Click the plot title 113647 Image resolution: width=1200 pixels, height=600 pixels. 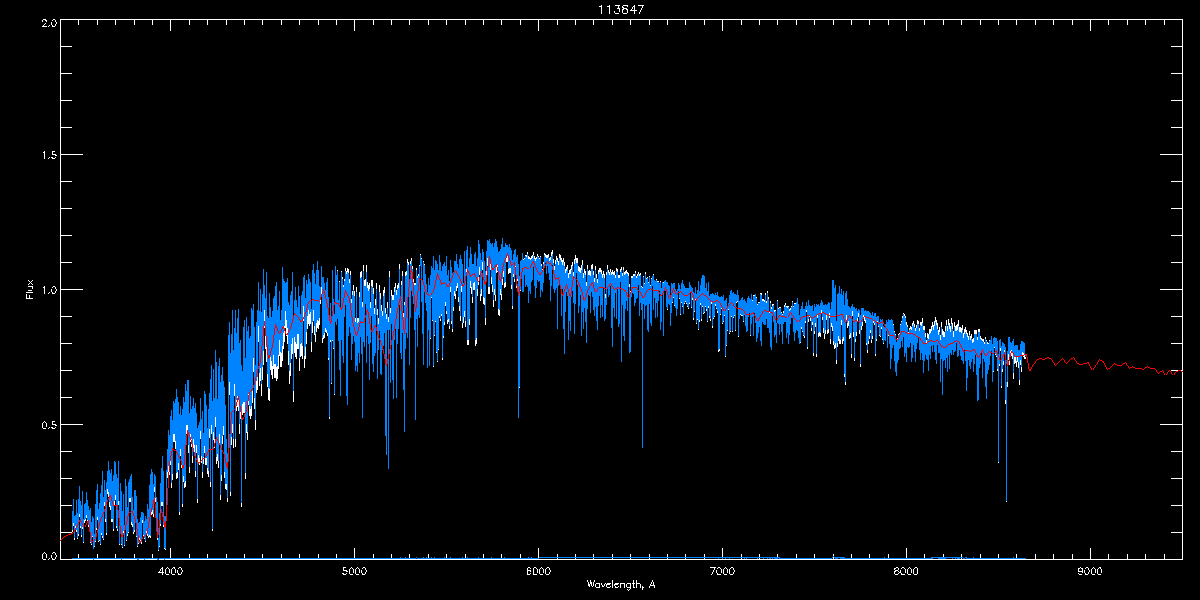pos(621,9)
